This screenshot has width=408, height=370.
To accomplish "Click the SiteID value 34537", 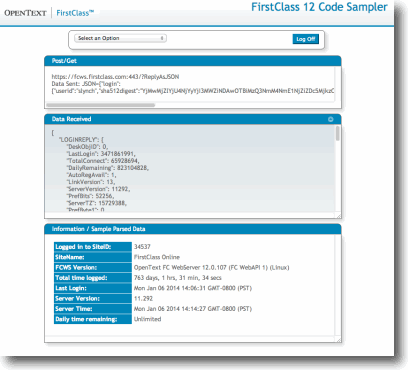I will pos(142,247).
